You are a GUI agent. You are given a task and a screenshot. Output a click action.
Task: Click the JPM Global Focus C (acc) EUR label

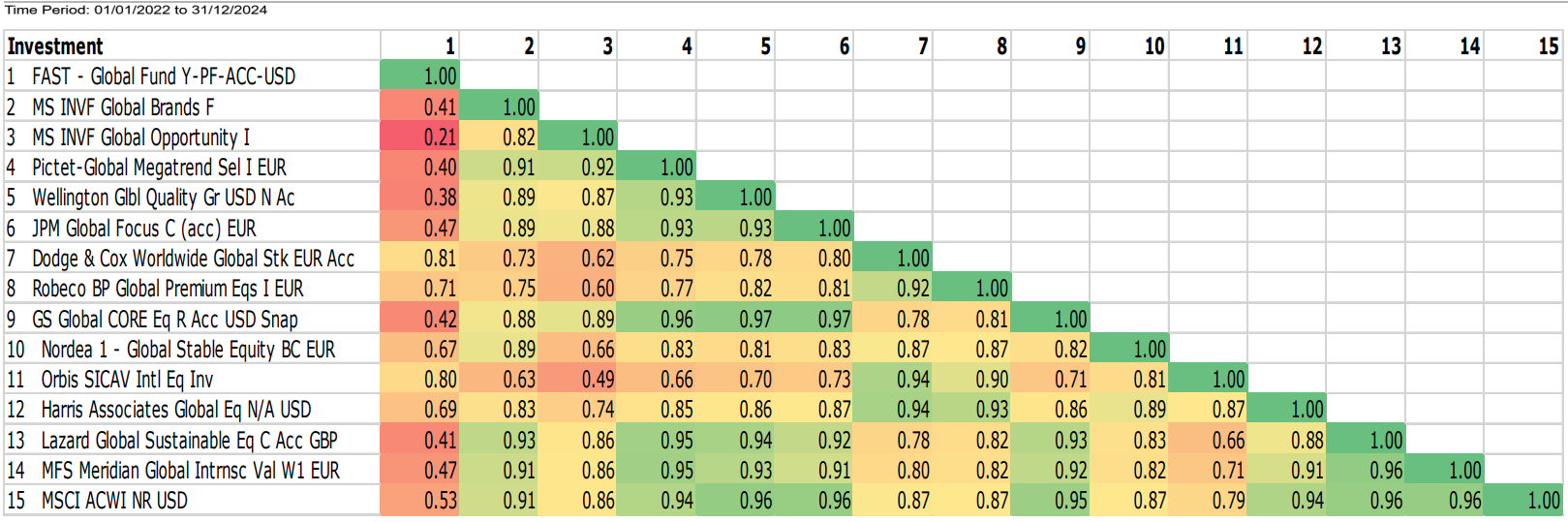pyautogui.click(x=144, y=229)
